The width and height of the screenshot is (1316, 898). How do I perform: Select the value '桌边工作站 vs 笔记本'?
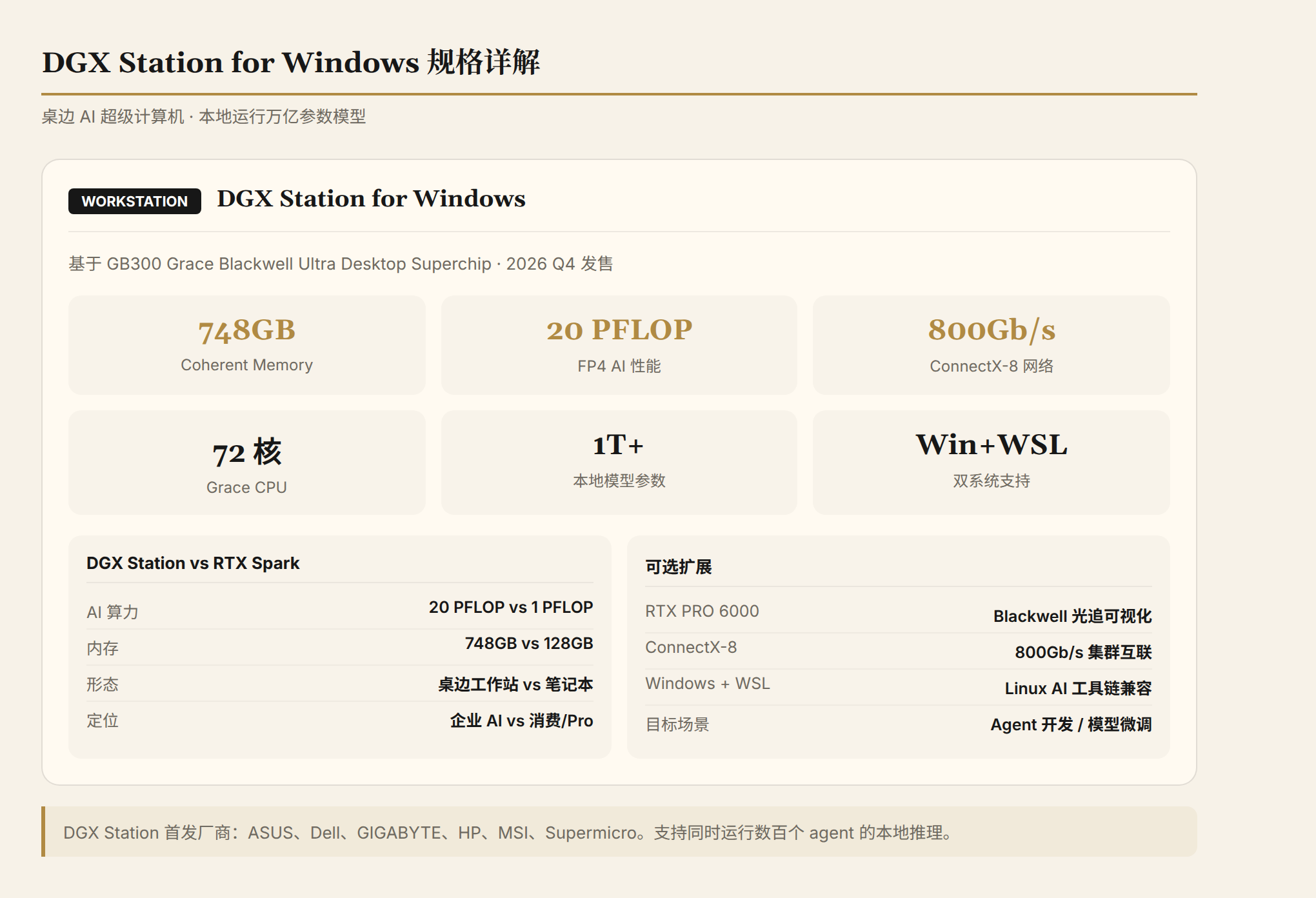tap(515, 684)
